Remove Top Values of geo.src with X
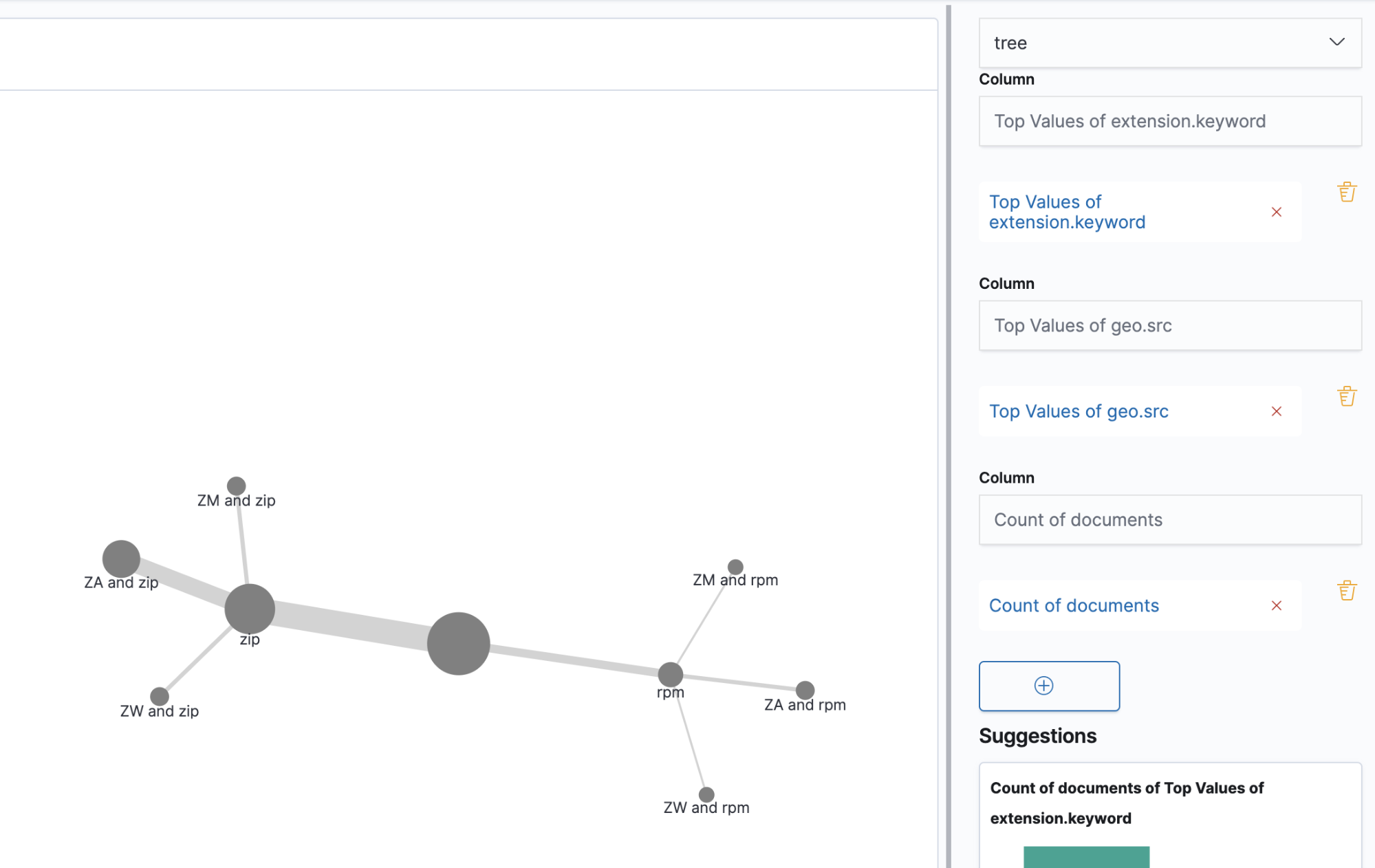This screenshot has width=1375, height=868. tap(1276, 411)
